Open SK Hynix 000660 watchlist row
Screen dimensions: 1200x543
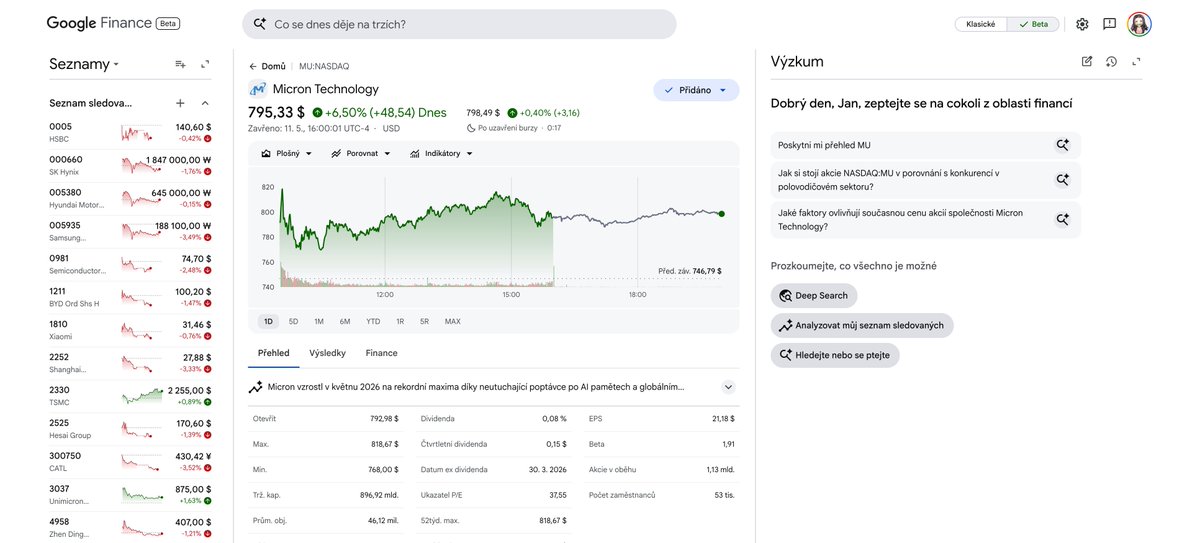(x=130, y=165)
